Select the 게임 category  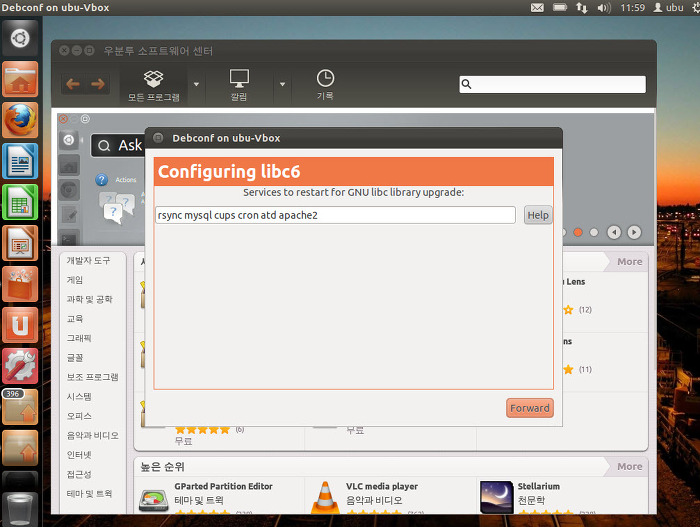(75, 280)
